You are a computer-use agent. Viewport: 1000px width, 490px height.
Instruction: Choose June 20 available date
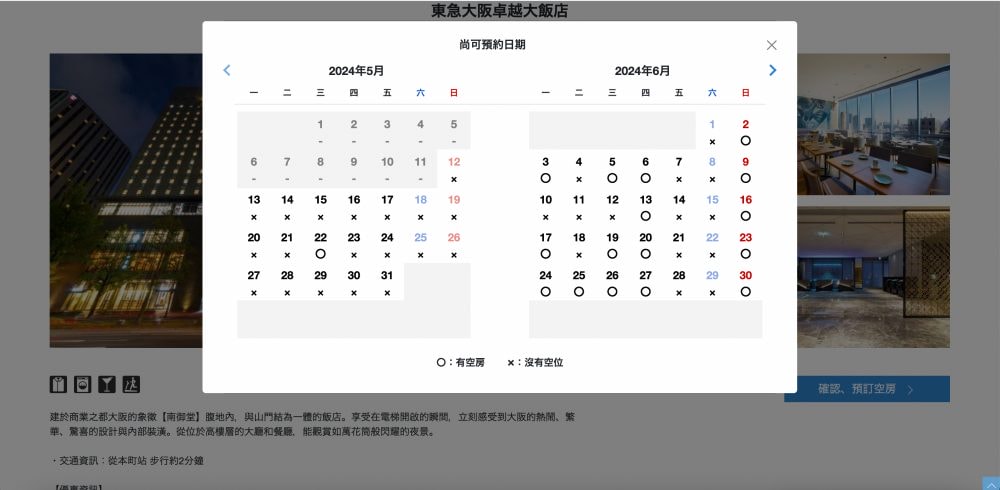click(645, 245)
